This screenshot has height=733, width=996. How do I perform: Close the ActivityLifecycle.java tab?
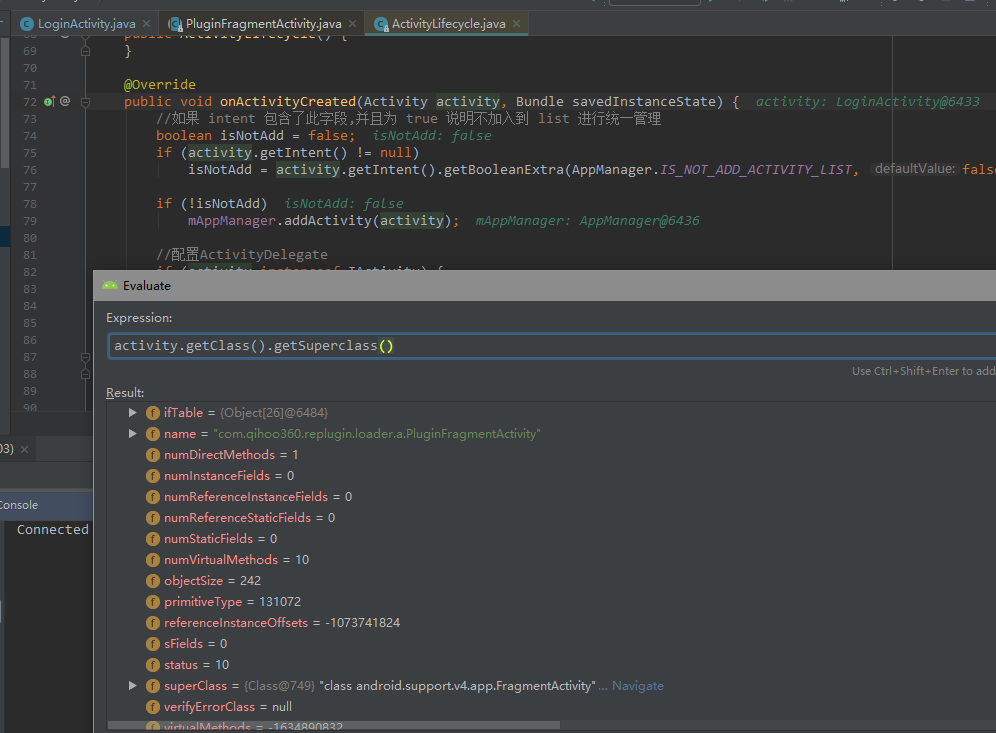point(516,24)
